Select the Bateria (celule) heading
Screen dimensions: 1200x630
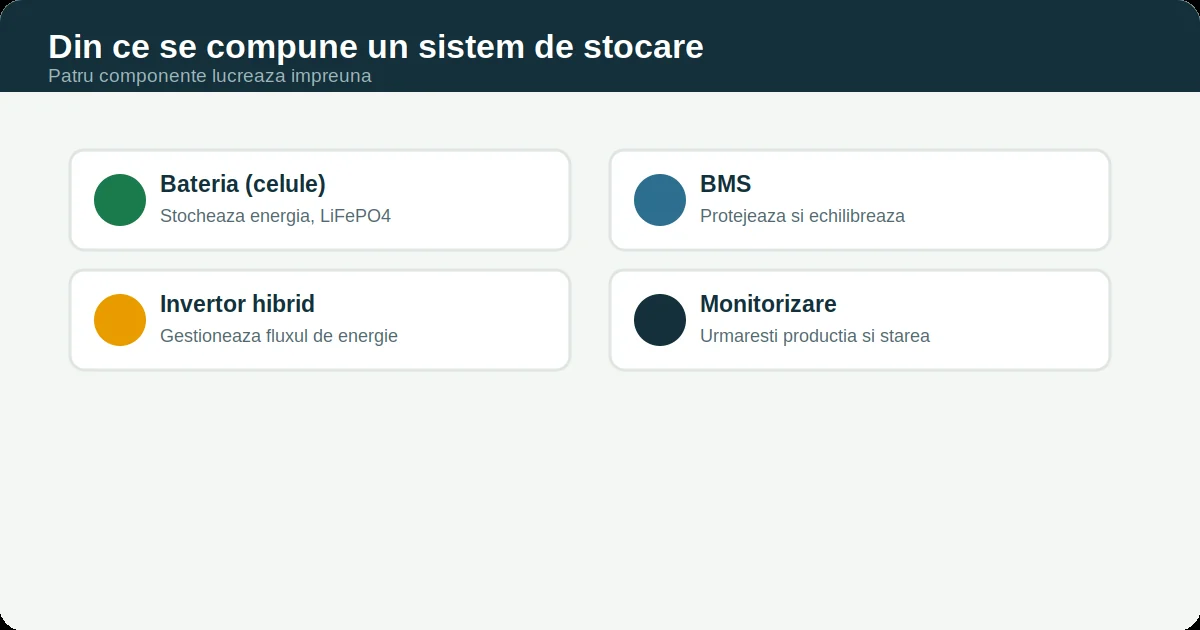(x=243, y=184)
